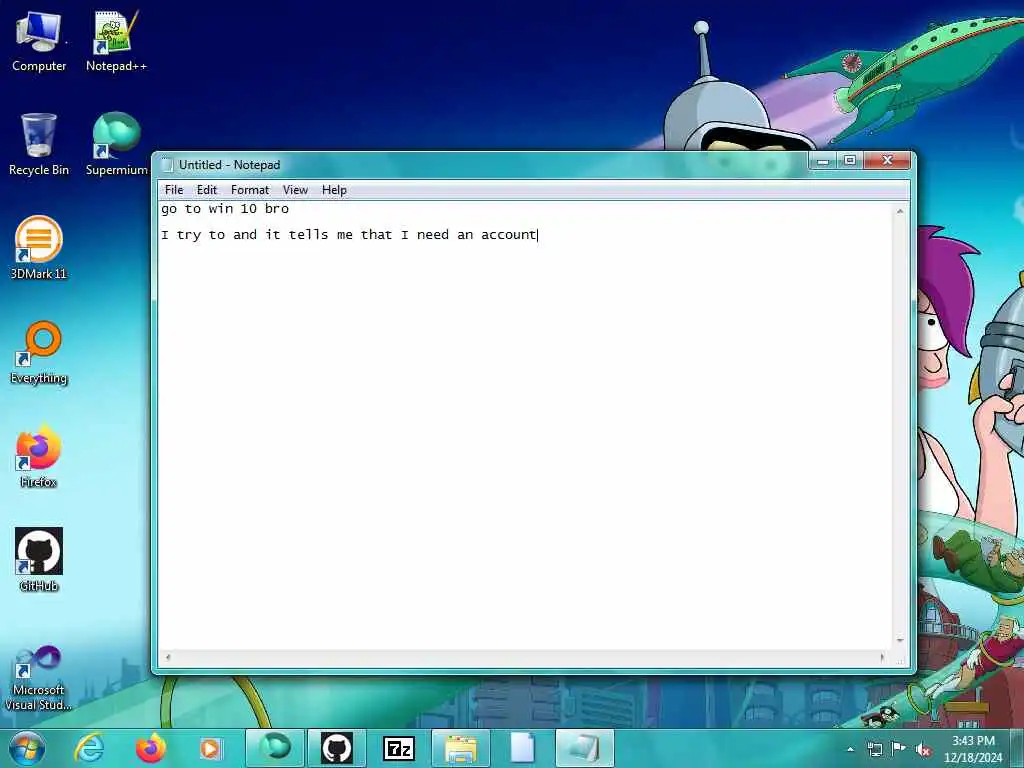This screenshot has width=1024, height=768.
Task: Click the Notepad window title icon
Action: (167, 165)
